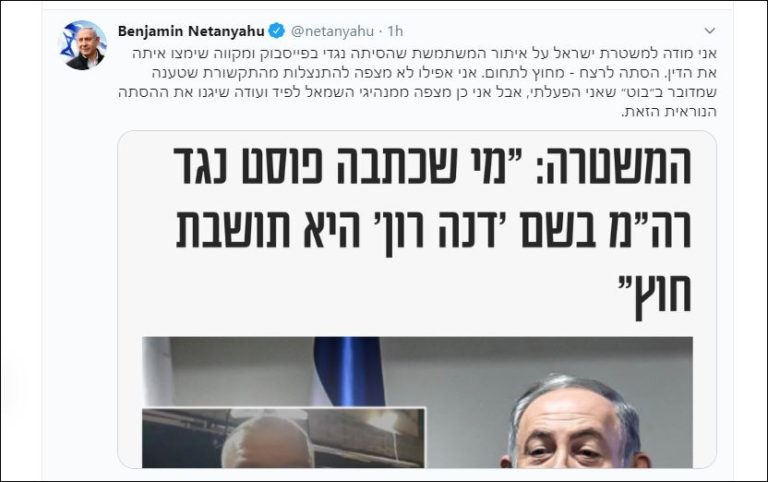Screen dimensions: 768x482
Task: Click the tweet line mentioning לפיד ועודה
Action: pos(417,92)
